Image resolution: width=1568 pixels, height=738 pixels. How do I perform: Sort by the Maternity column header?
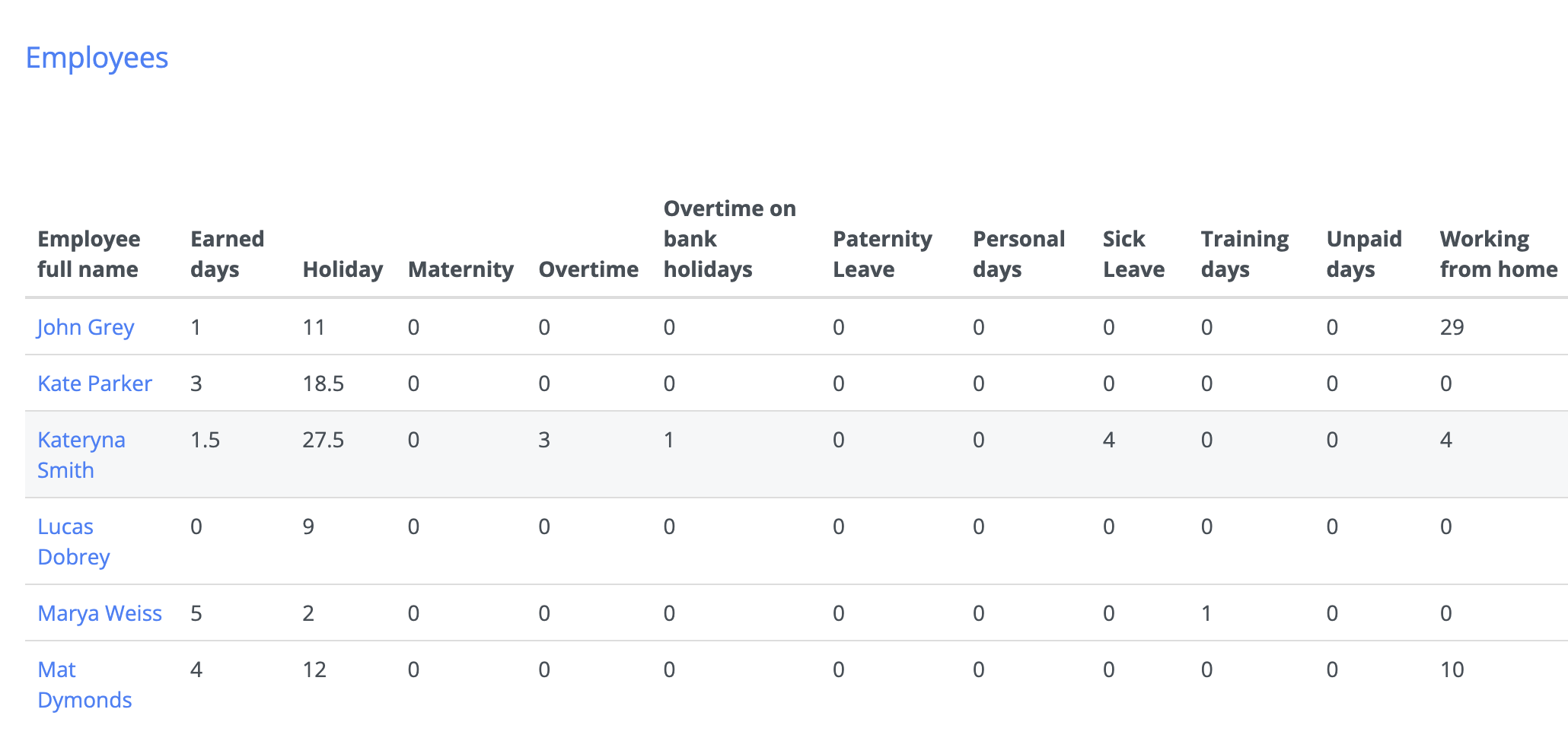(461, 269)
